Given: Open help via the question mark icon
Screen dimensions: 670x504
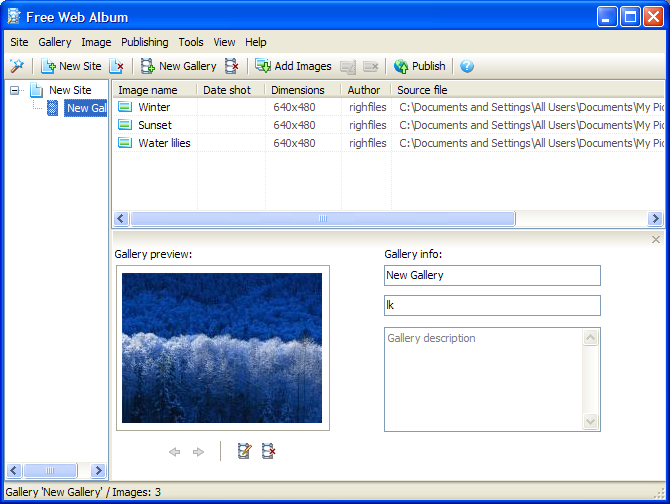Looking at the screenshot, I should (466, 66).
